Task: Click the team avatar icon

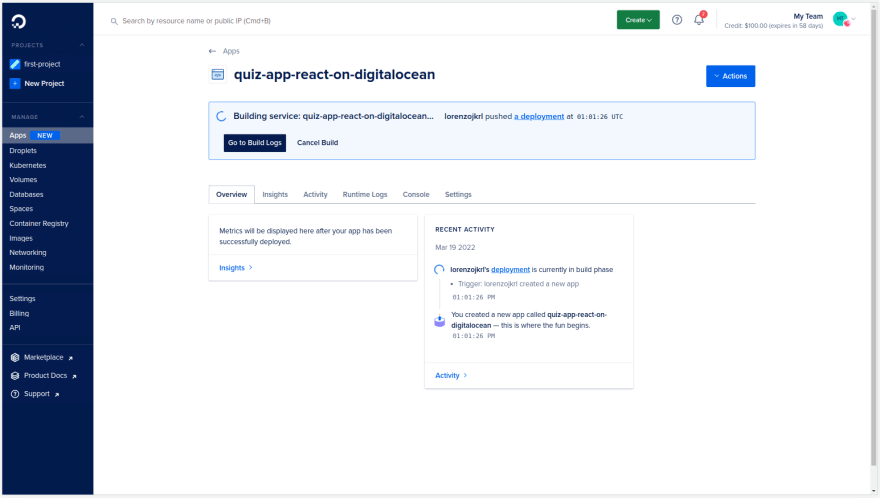Action: pyautogui.click(x=841, y=20)
